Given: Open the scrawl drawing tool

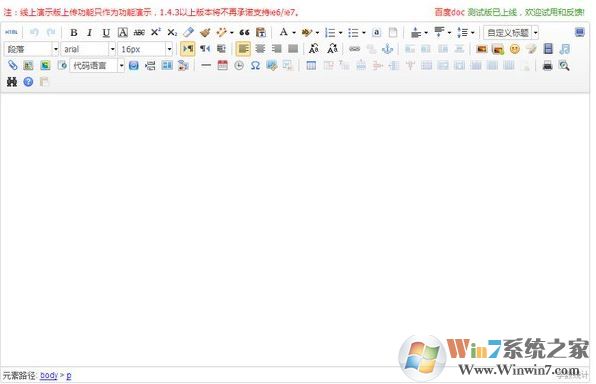Looking at the screenshot, I should 531,49.
